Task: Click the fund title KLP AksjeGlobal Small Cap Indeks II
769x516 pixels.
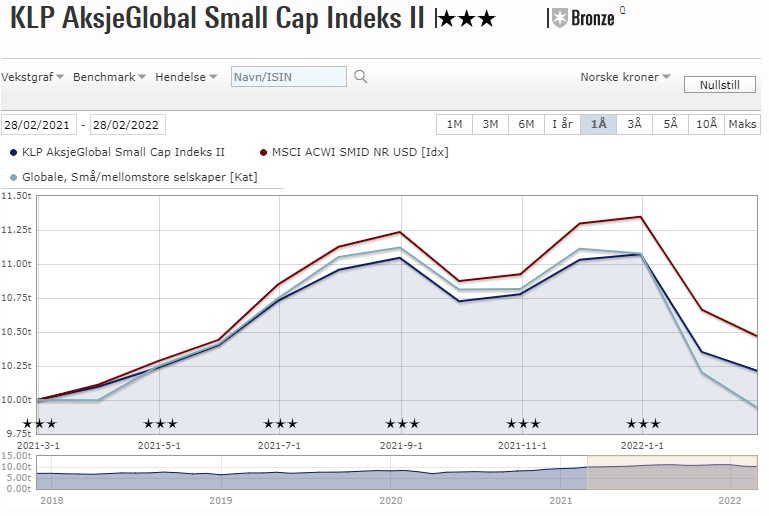Action: point(217,19)
